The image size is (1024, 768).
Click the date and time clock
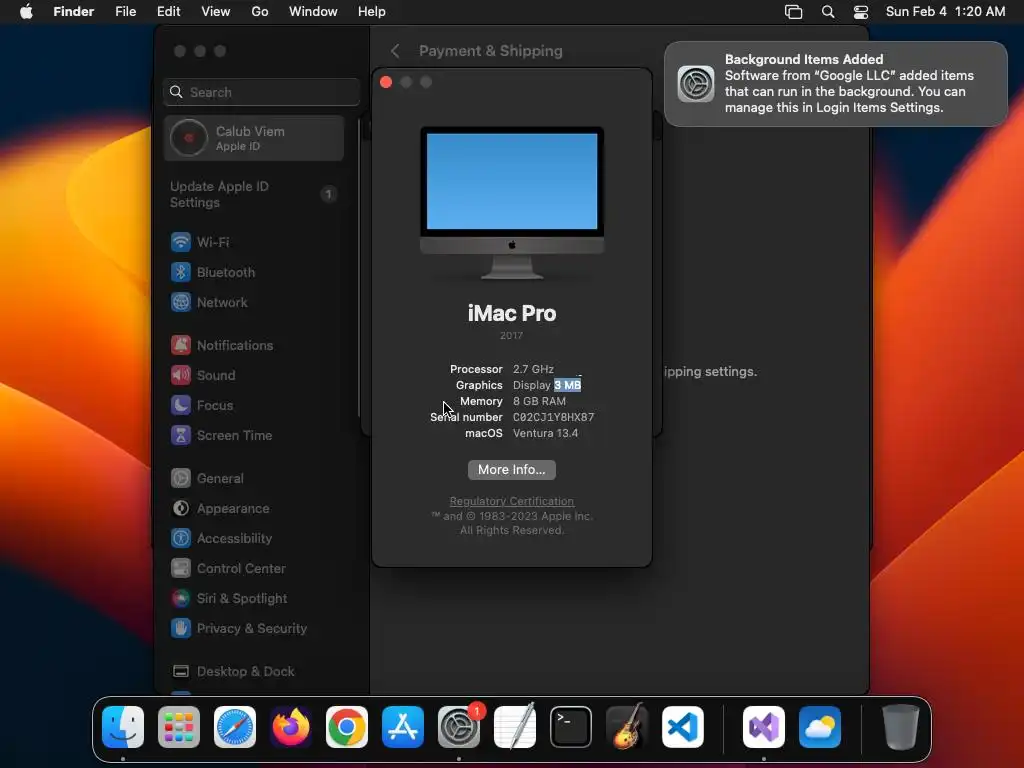click(x=945, y=12)
